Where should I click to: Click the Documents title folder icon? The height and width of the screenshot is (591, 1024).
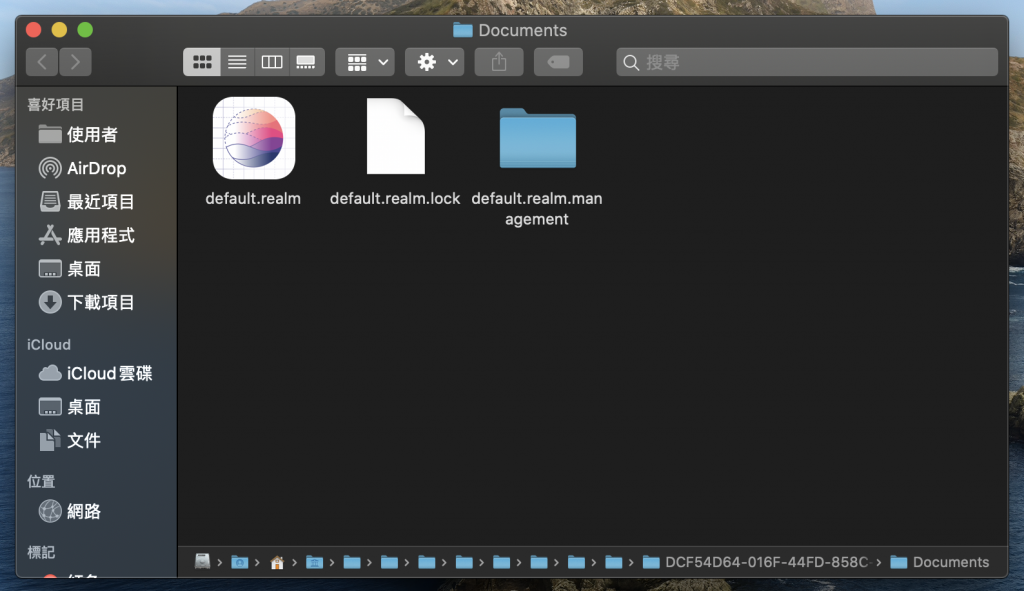coord(462,30)
